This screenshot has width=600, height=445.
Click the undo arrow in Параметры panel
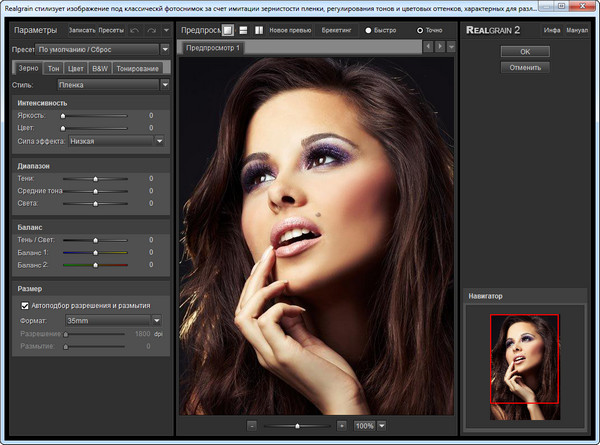(x=135, y=31)
